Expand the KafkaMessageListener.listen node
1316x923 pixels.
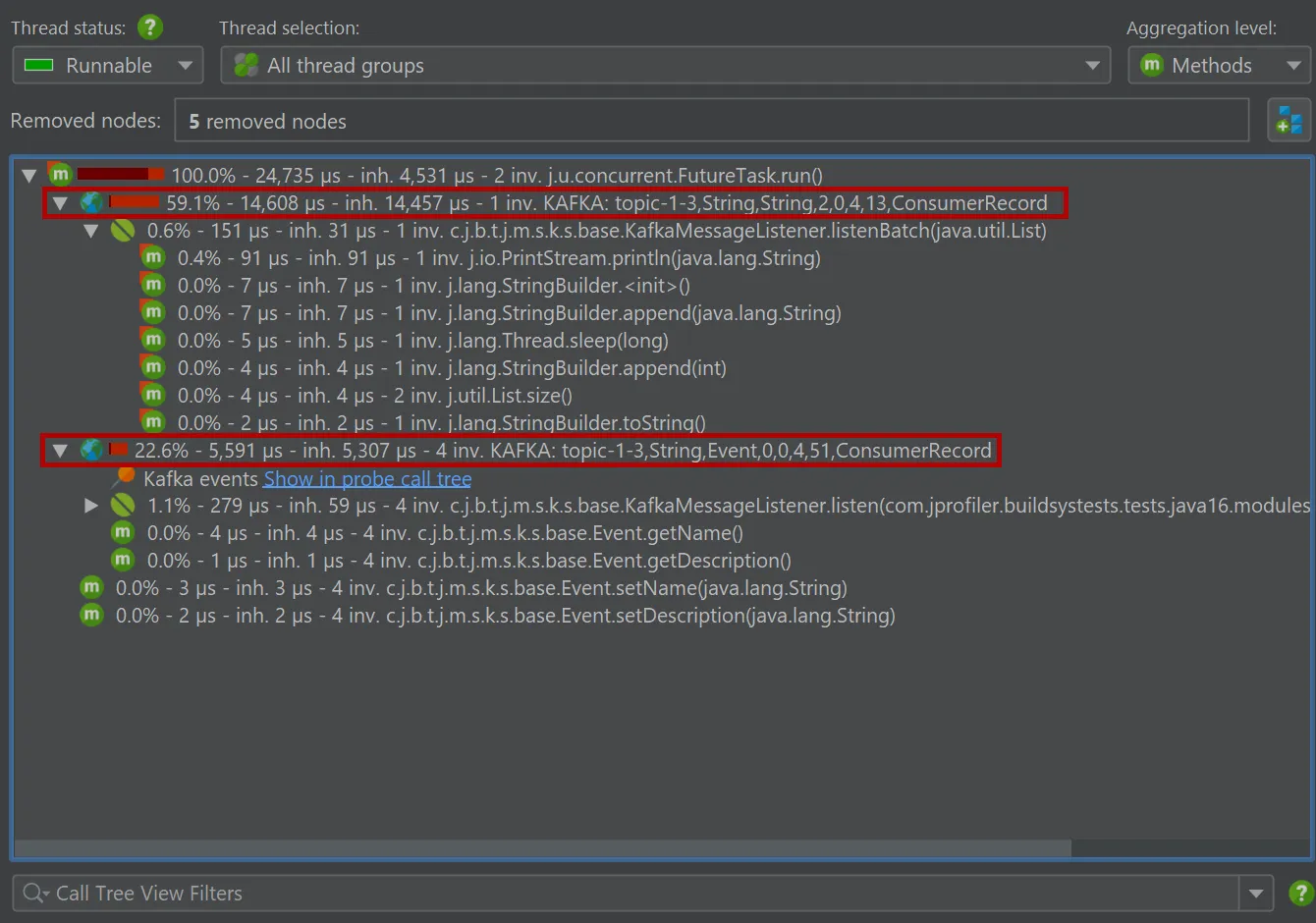pos(91,506)
